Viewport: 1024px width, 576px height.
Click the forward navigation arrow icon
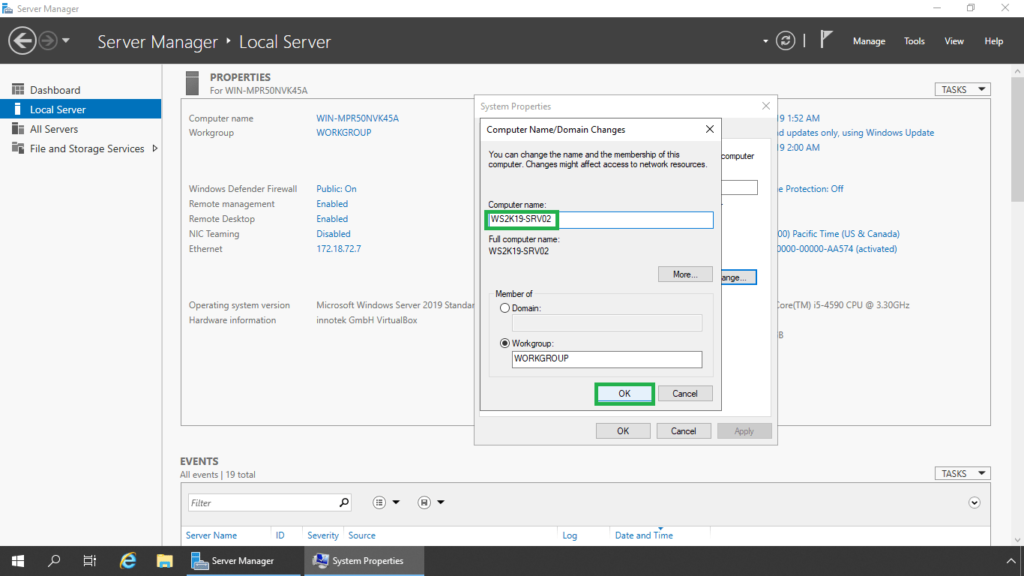tap(48, 40)
